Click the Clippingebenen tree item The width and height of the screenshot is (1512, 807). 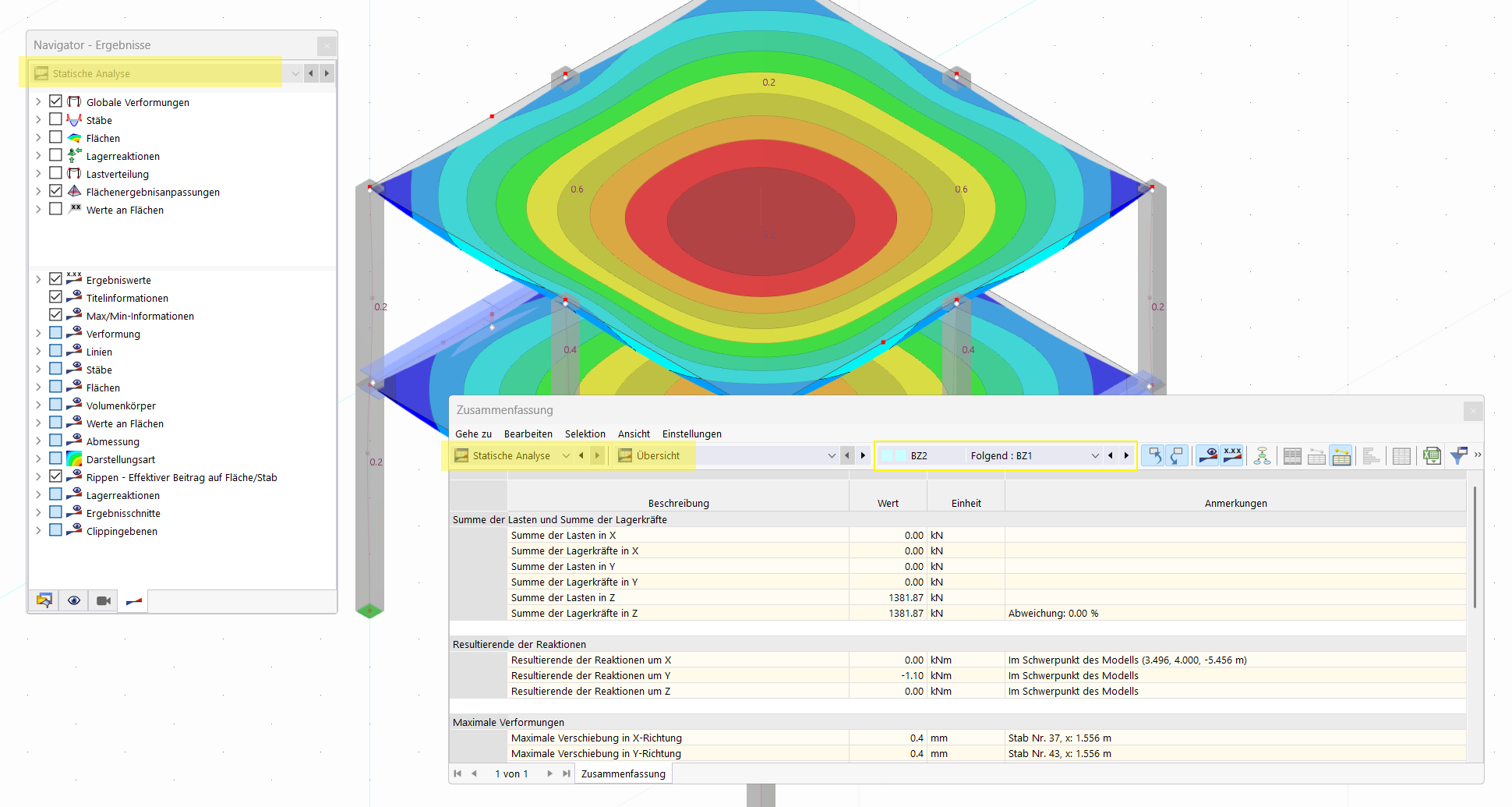[122, 531]
